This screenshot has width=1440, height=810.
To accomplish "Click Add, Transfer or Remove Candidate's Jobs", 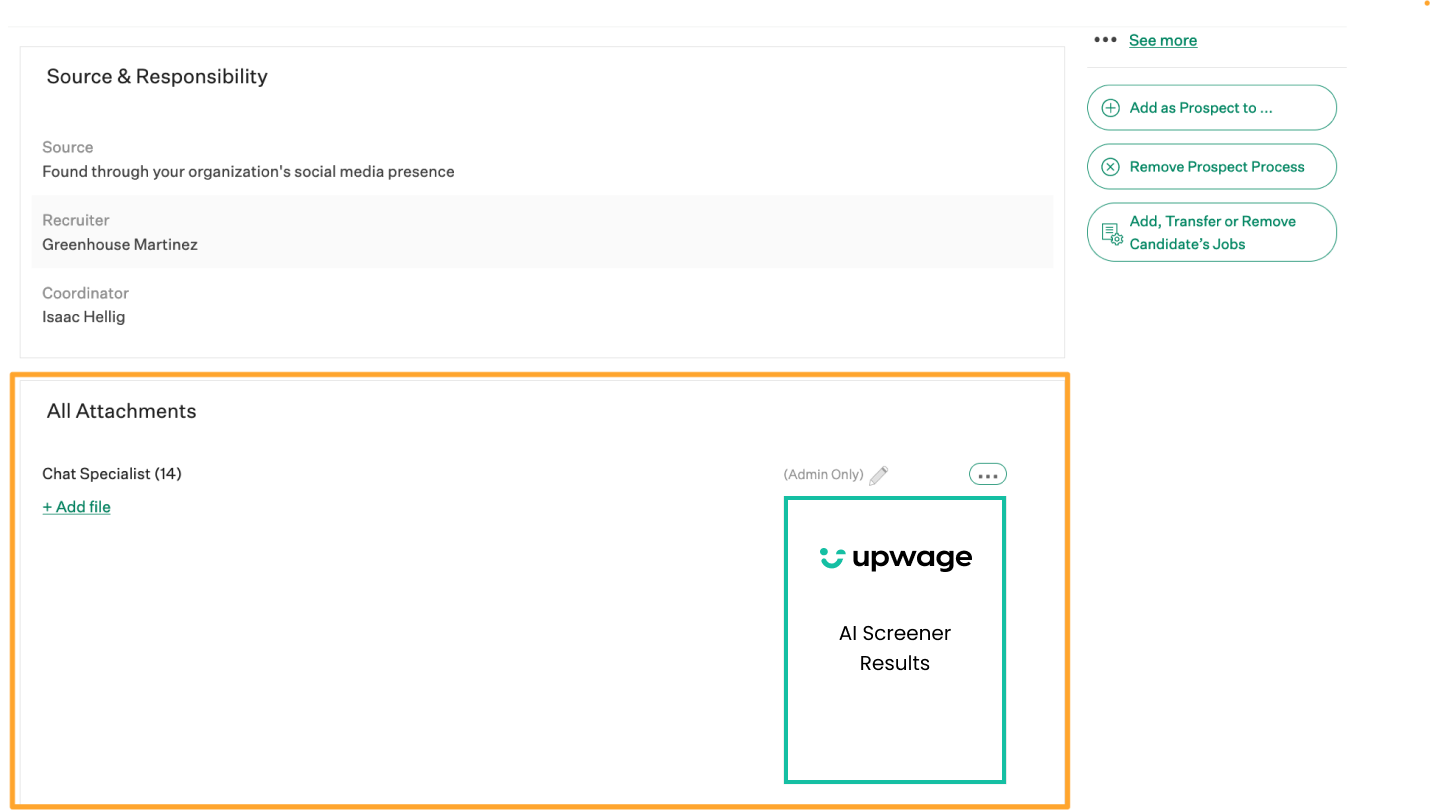I will point(1212,232).
